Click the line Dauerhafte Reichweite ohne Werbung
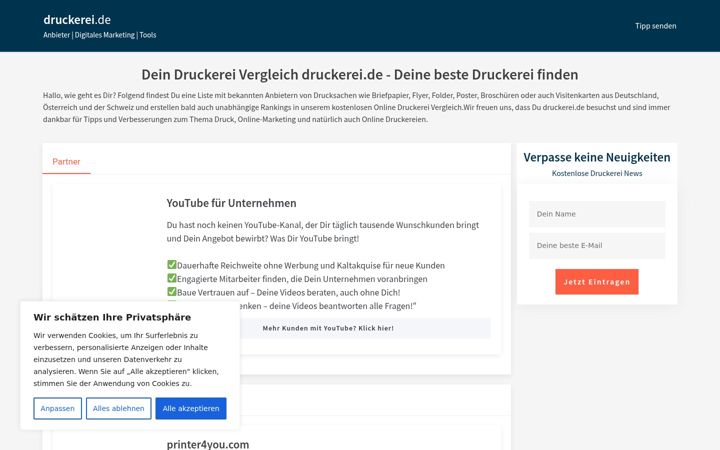The height and width of the screenshot is (450, 720). point(311,265)
